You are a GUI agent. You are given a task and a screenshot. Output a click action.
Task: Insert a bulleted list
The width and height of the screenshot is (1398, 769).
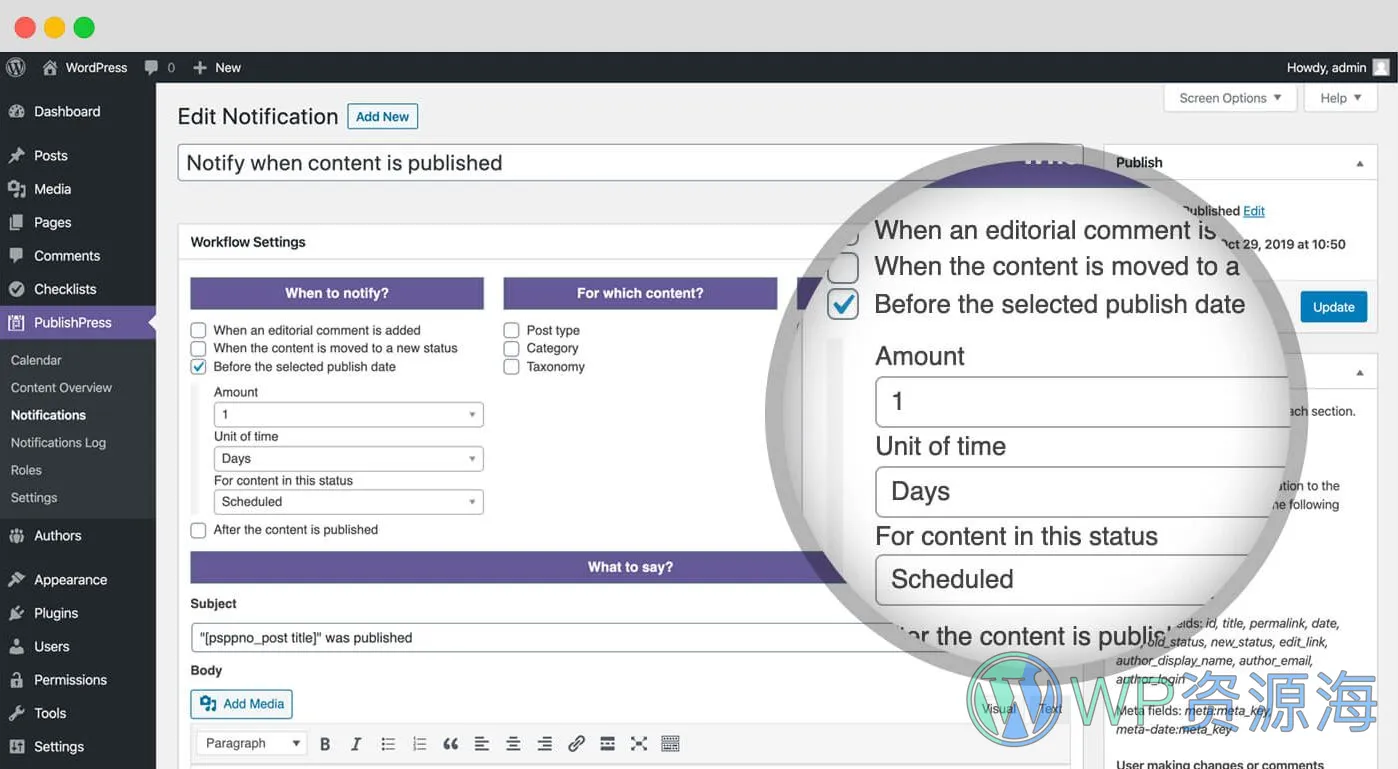click(x=388, y=744)
